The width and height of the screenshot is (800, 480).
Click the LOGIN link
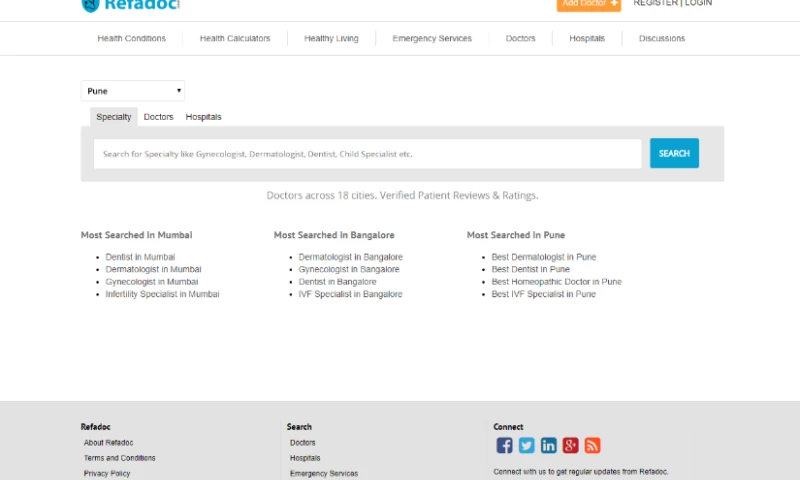(x=698, y=3)
